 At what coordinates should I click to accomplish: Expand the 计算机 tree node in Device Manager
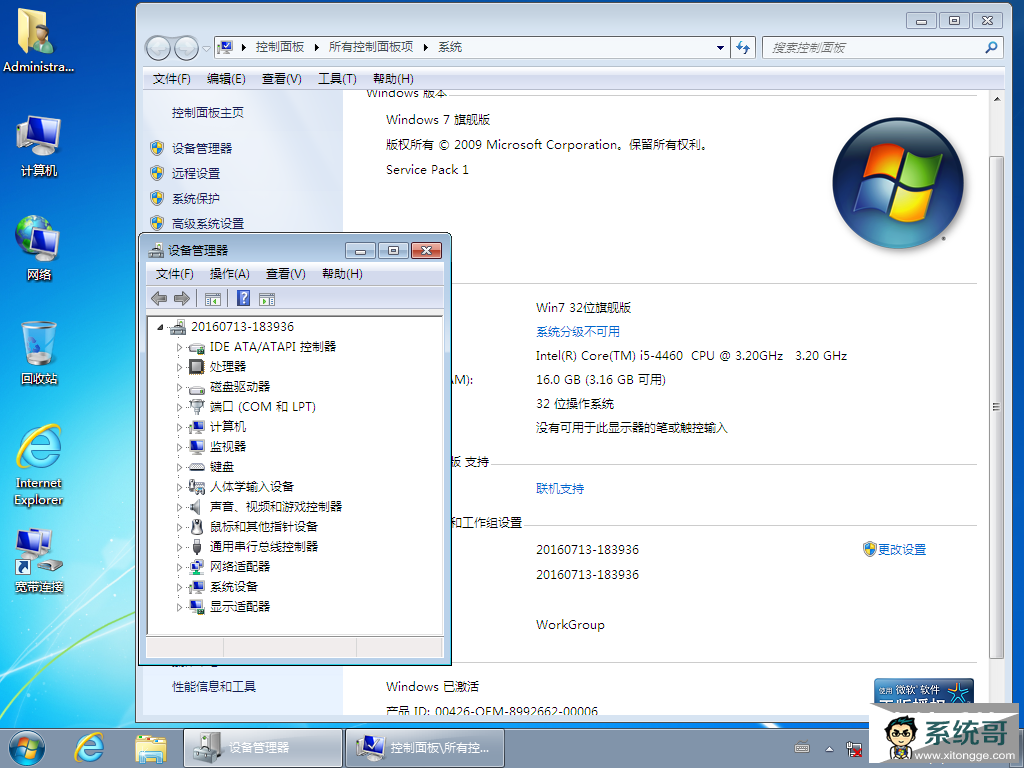click(x=179, y=427)
